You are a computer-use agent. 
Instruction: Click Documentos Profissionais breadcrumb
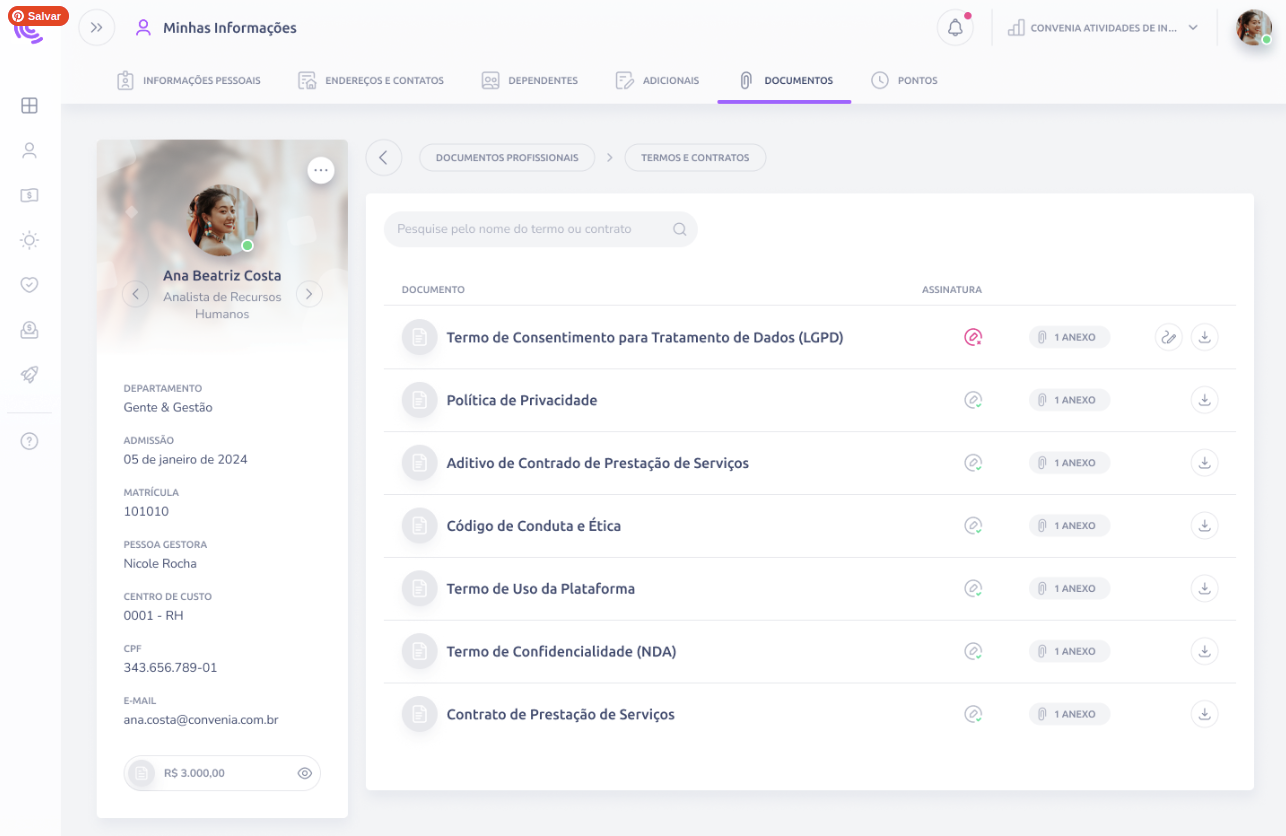(507, 158)
